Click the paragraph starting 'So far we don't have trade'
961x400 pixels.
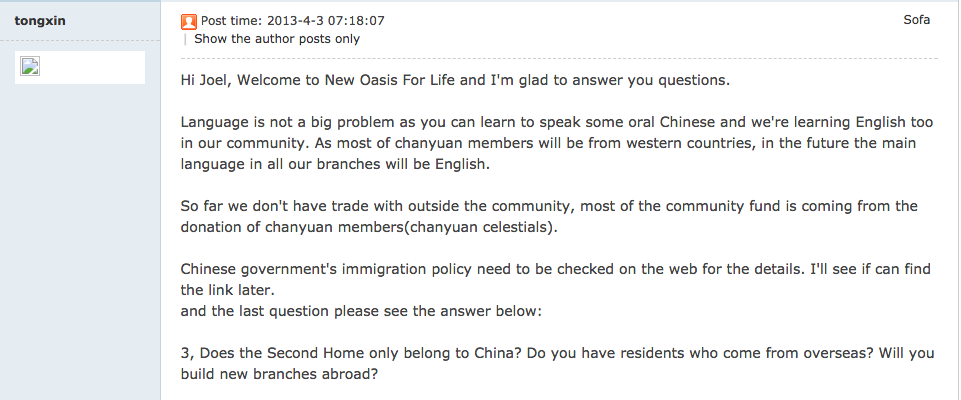pos(549,216)
